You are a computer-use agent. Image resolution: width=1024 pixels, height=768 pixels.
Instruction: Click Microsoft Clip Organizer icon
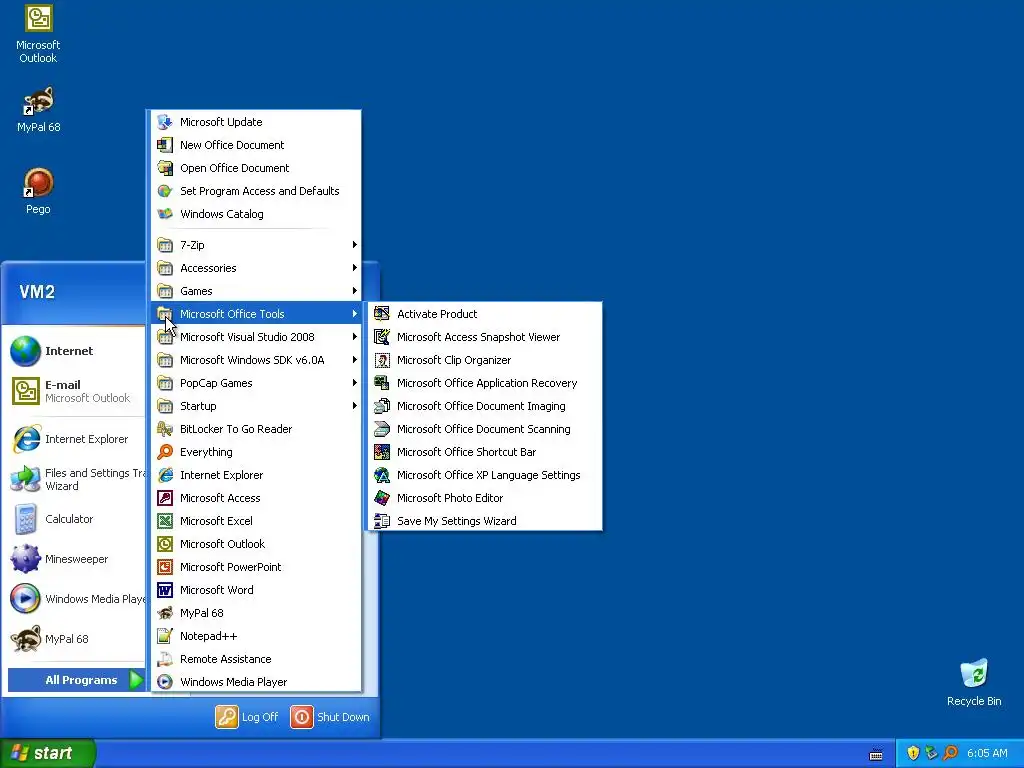pyautogui.click(x=382, y=360)
